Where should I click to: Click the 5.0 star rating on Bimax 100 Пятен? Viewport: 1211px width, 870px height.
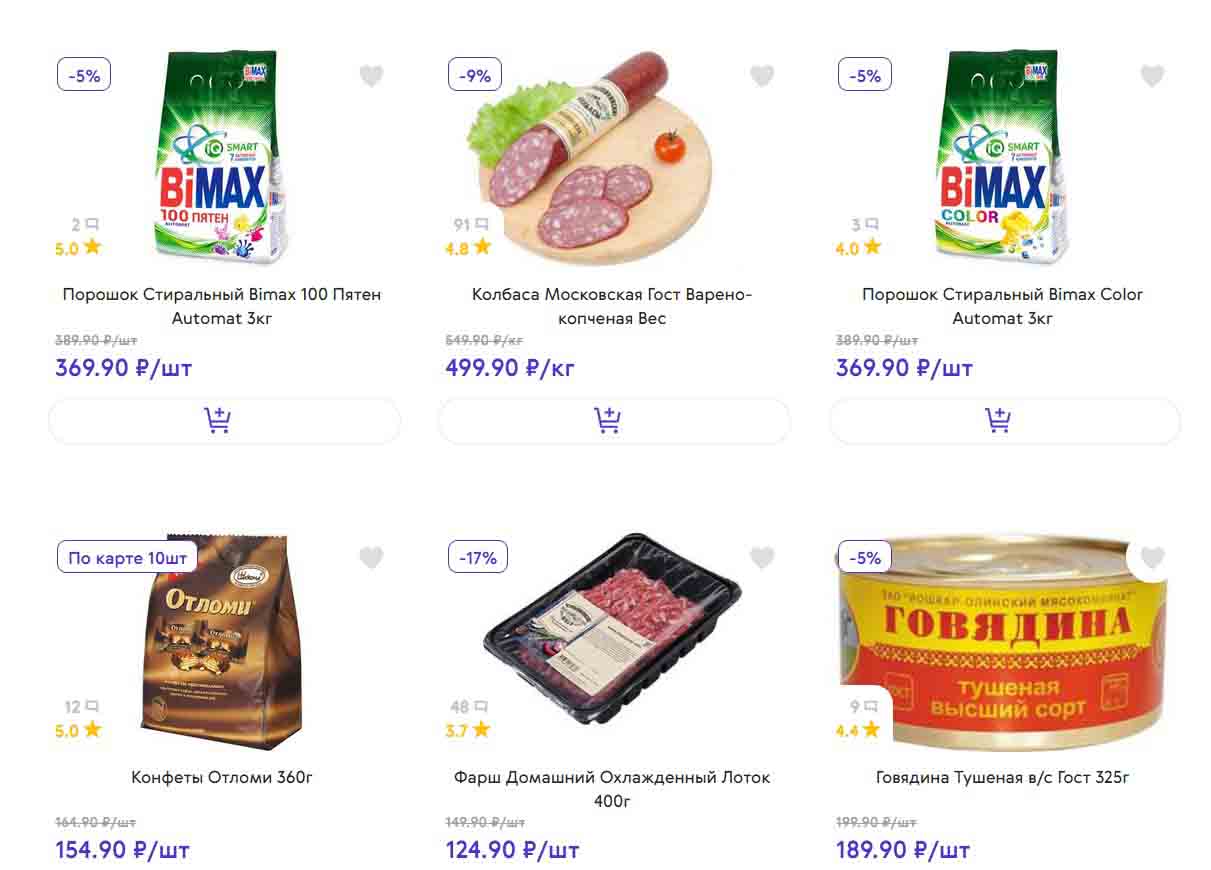[78, 248]
